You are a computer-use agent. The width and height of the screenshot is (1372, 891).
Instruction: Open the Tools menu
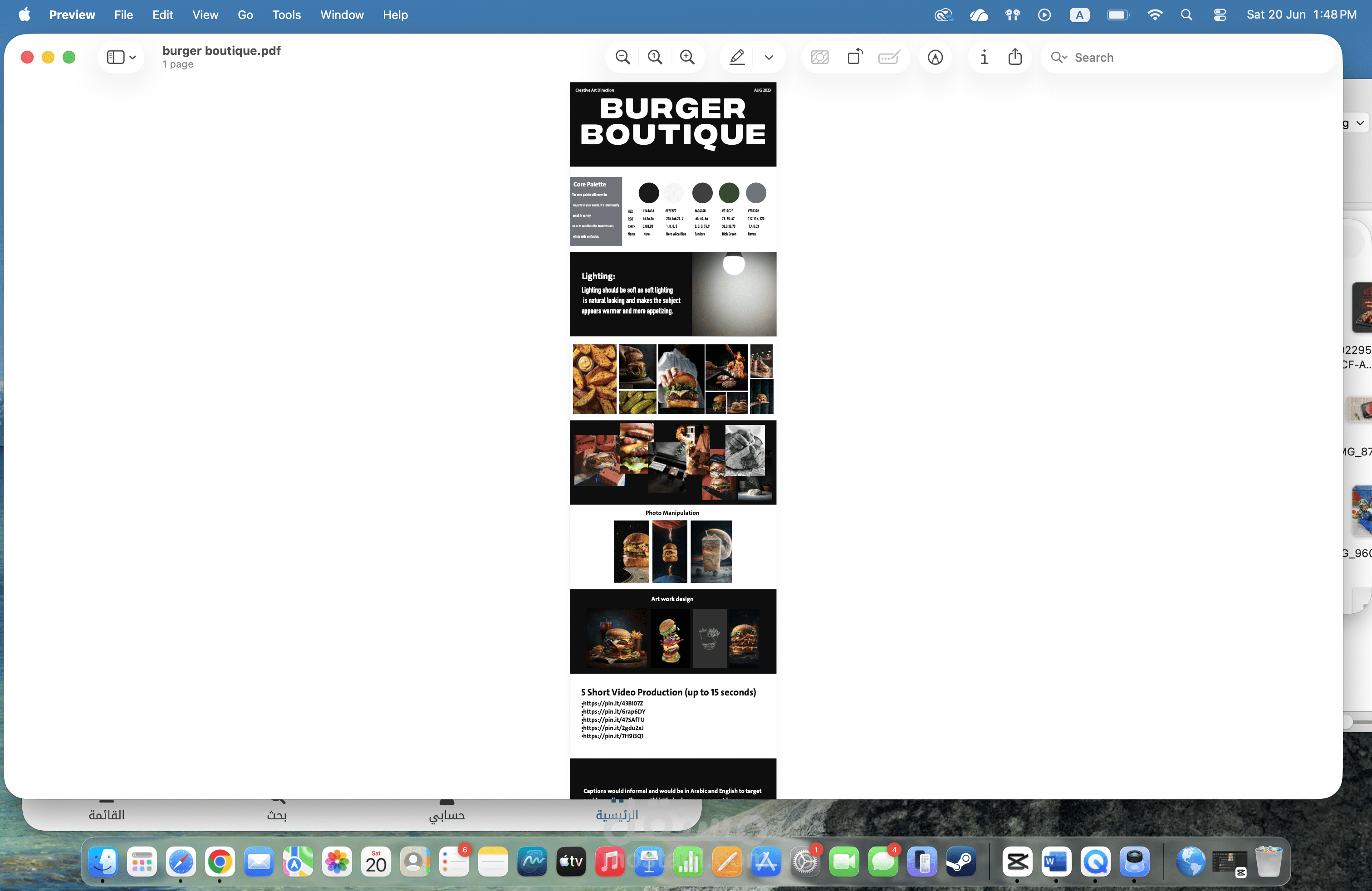(x=286, y=15)
